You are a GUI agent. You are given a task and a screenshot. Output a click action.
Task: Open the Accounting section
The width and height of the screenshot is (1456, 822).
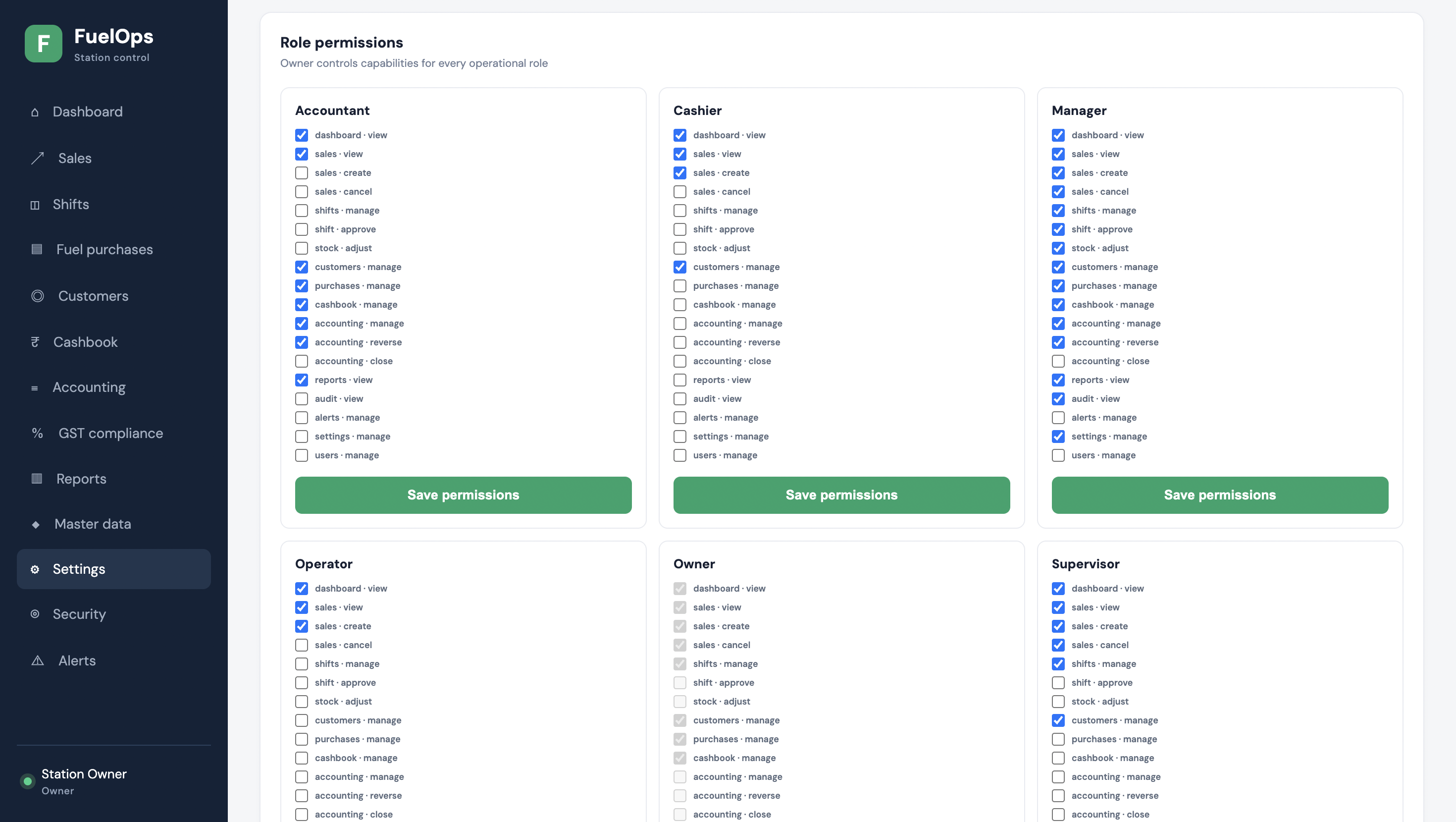[x=113, y=387]
